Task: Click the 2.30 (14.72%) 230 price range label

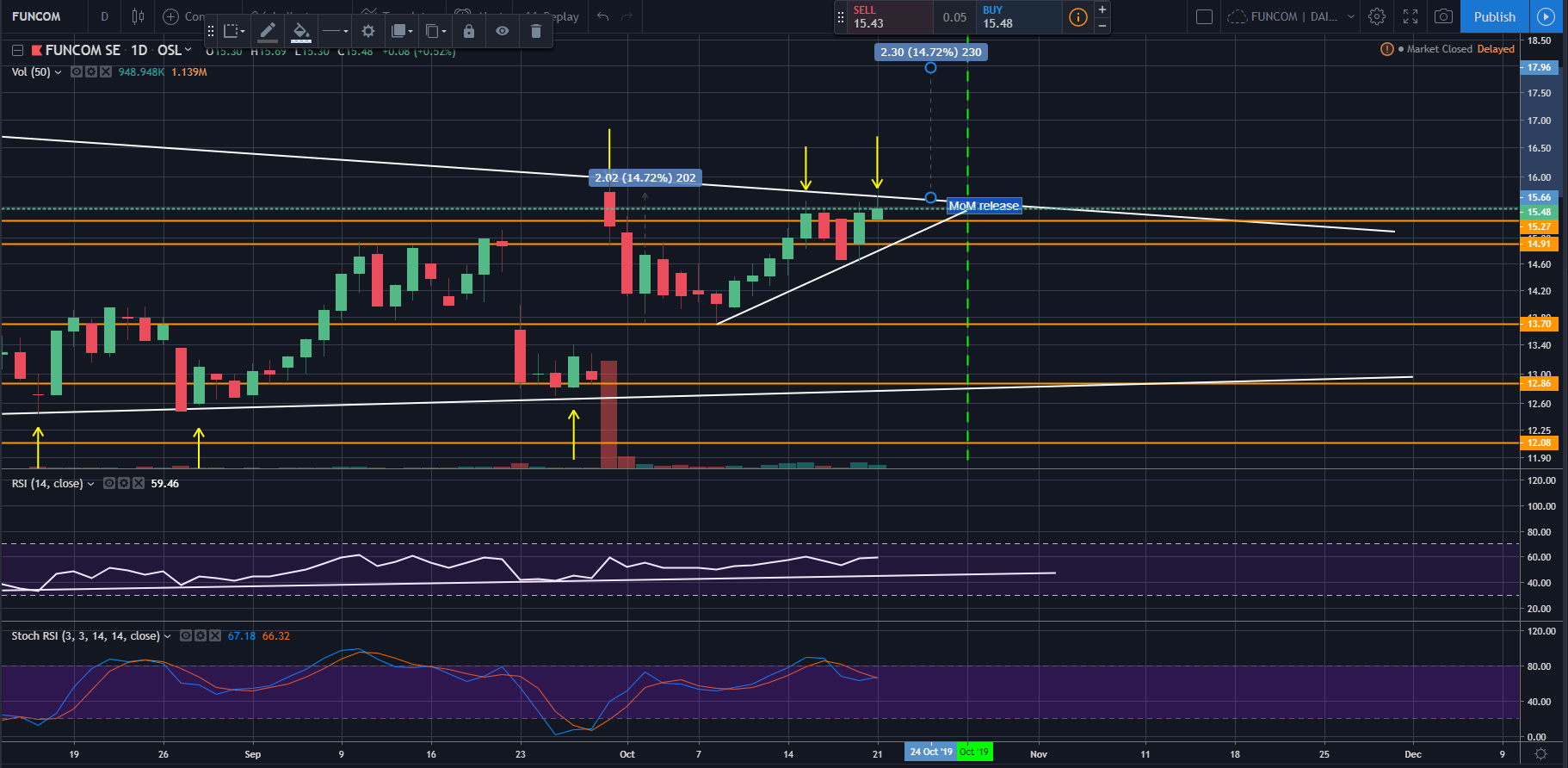Action: coord(930,52)
